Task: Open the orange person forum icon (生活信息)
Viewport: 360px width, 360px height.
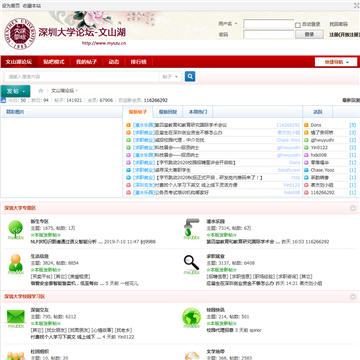Action: [x=16, y=265]
